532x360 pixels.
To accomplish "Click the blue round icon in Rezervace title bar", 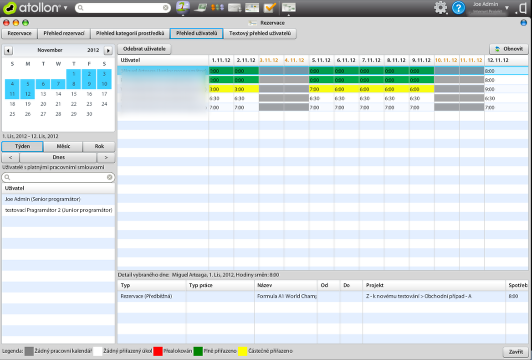I will pos(524,23).
